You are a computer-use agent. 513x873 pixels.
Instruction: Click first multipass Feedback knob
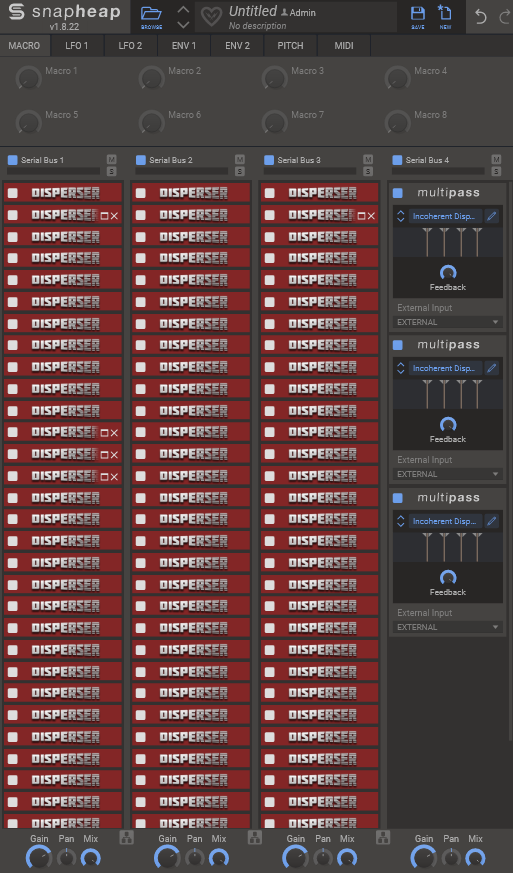tap(448, 272)
